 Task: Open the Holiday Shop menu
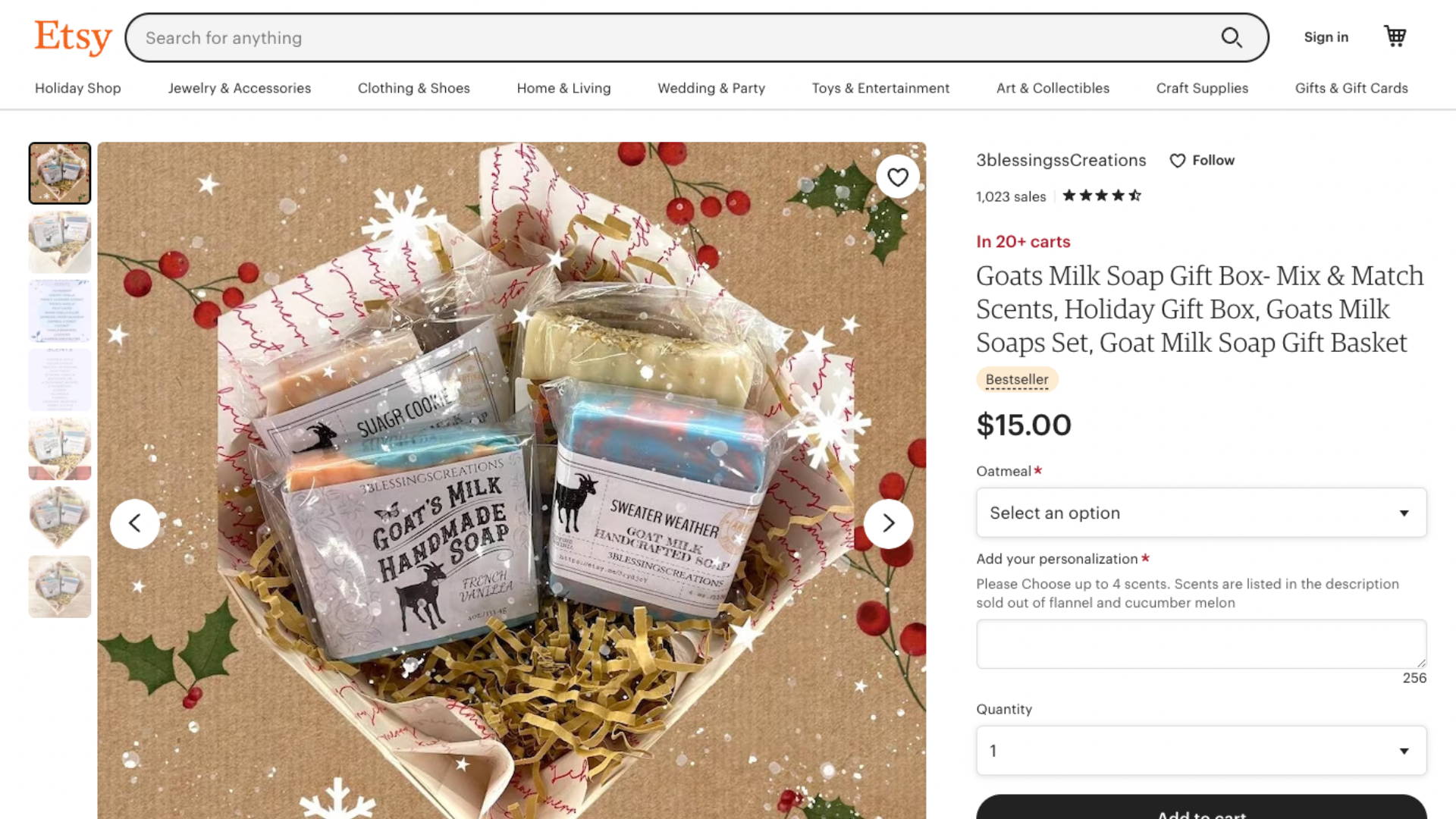tap(78, 88)
